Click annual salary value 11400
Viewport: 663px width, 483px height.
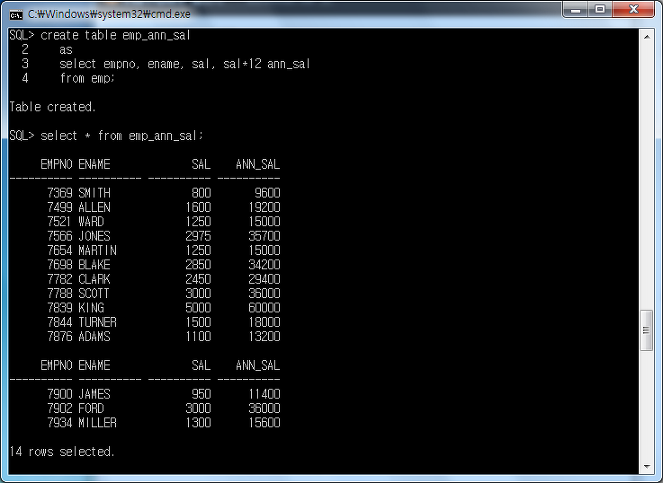pyautogui.click(x=264, y=395)
